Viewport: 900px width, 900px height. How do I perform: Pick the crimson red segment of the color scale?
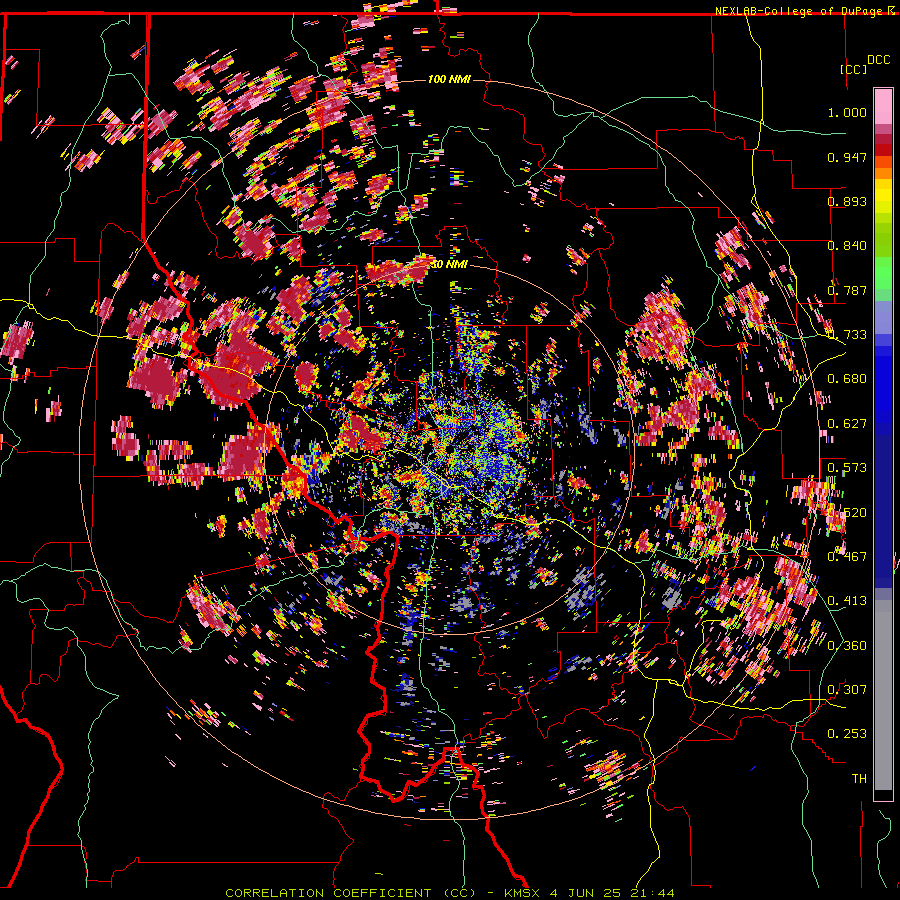point(883,139)
